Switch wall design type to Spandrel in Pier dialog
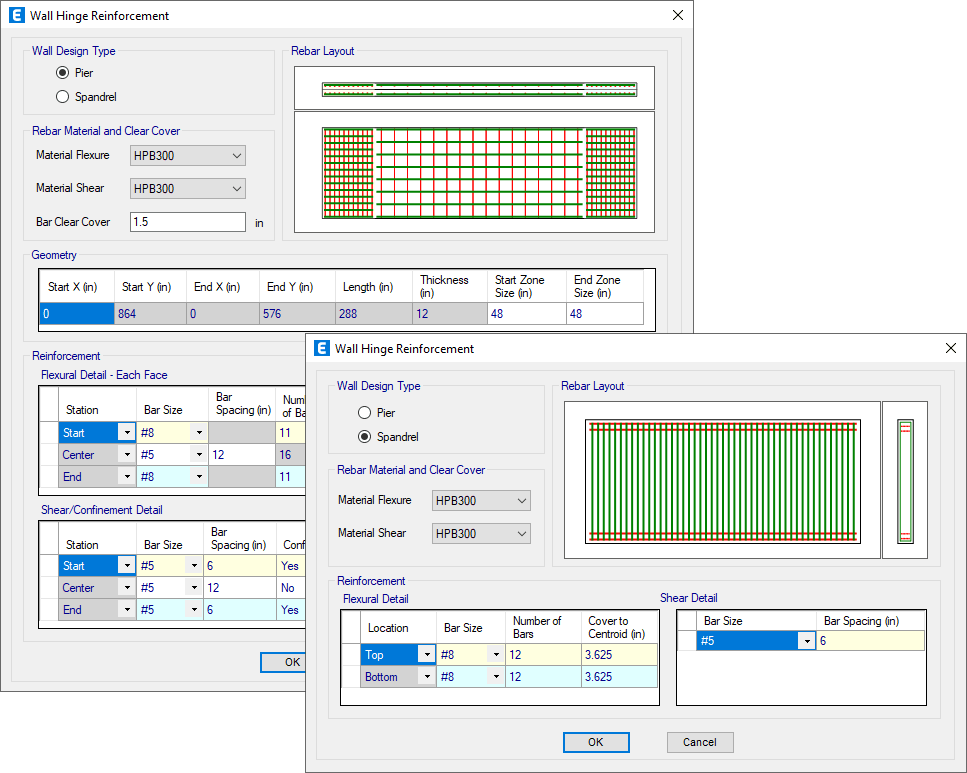Screen dimensions: 967x773 click(62, 96)
